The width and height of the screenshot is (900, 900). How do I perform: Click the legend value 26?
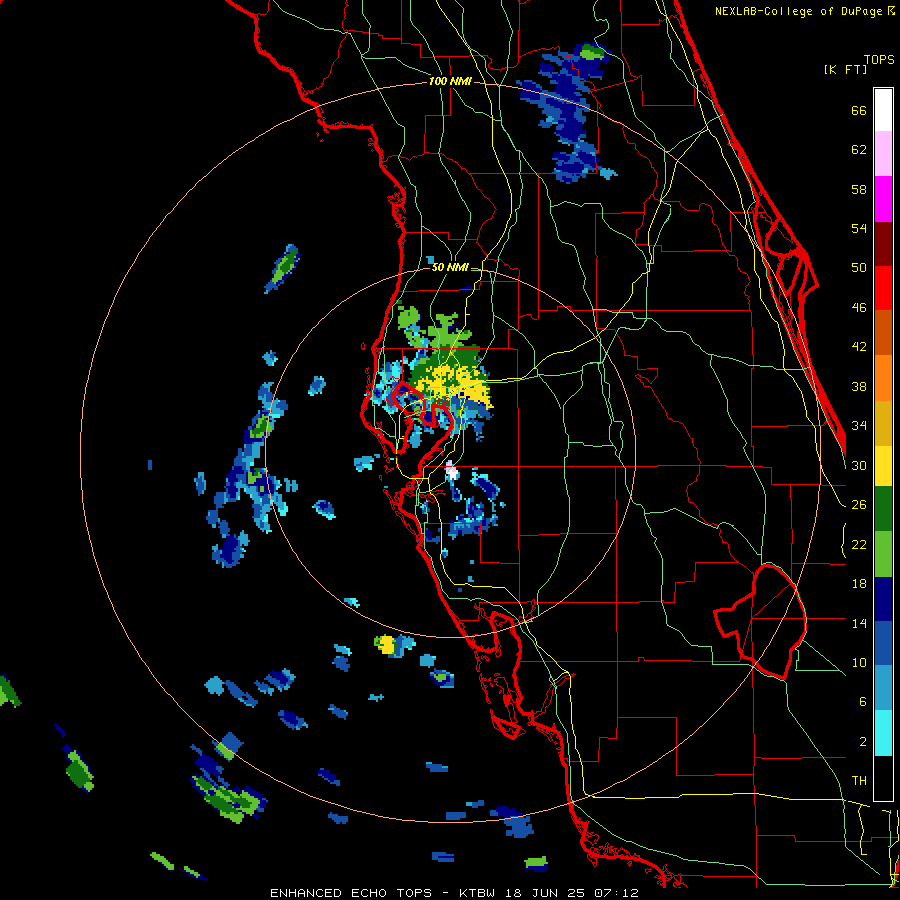coord(859,505)
